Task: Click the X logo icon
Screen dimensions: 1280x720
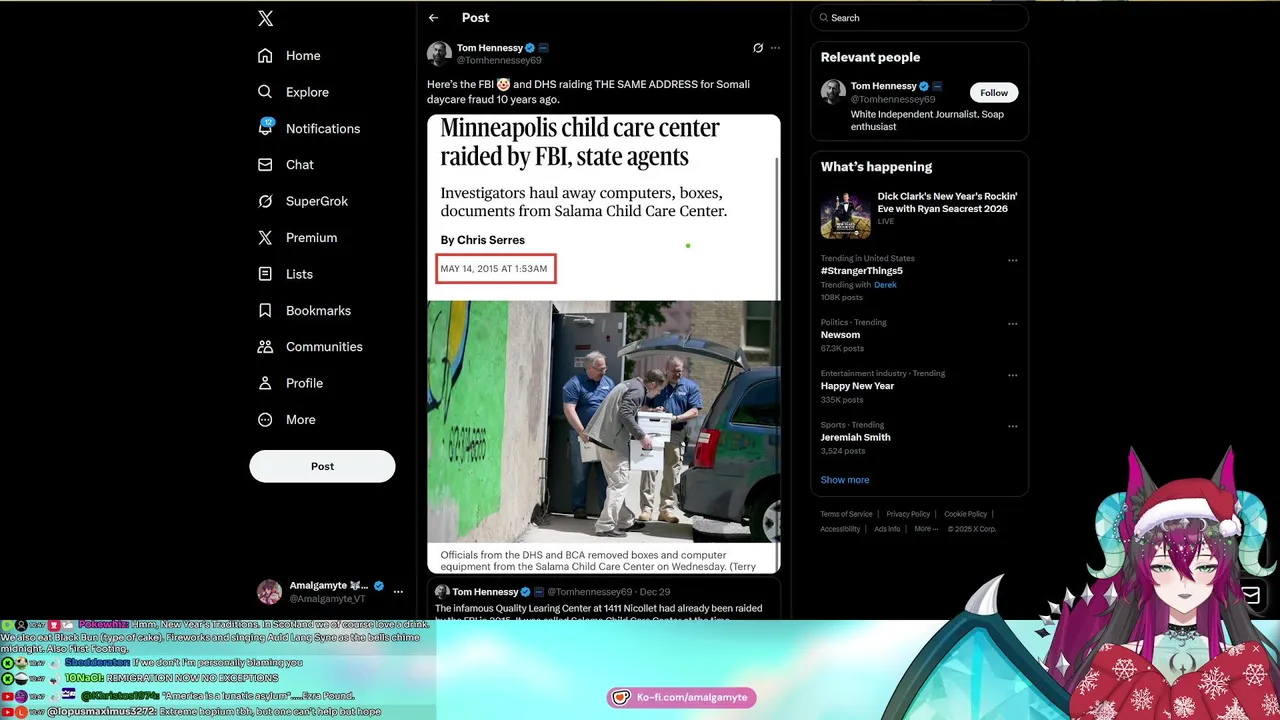Action: coord(265,18)
